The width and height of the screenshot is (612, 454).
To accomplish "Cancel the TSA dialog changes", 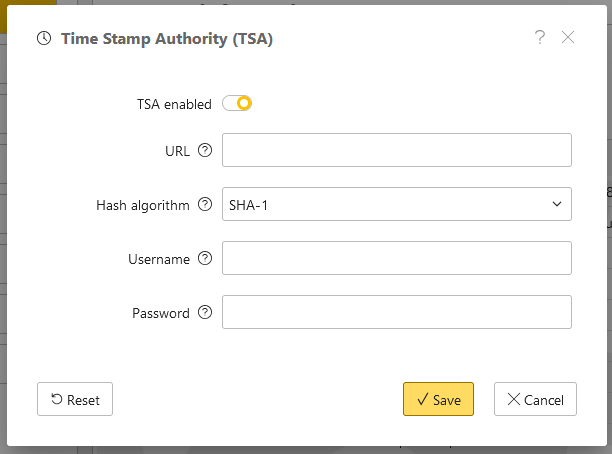I will pos(535,399).
